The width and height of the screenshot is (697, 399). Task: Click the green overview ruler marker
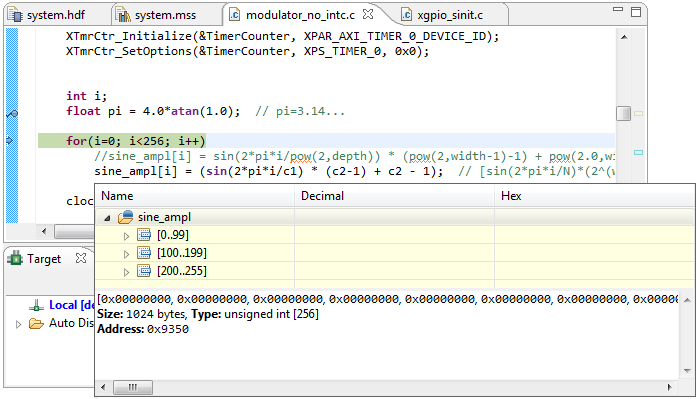(x=639, y=114)
